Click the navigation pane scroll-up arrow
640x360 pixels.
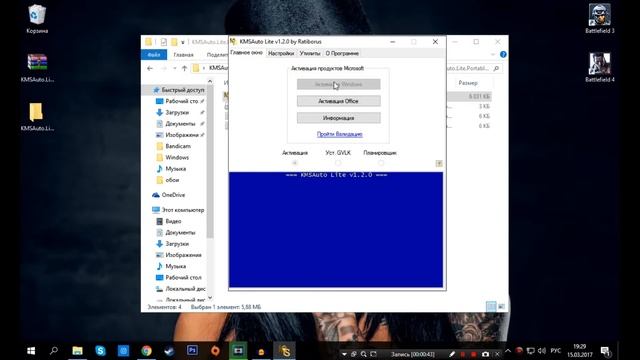pos(210,82)
